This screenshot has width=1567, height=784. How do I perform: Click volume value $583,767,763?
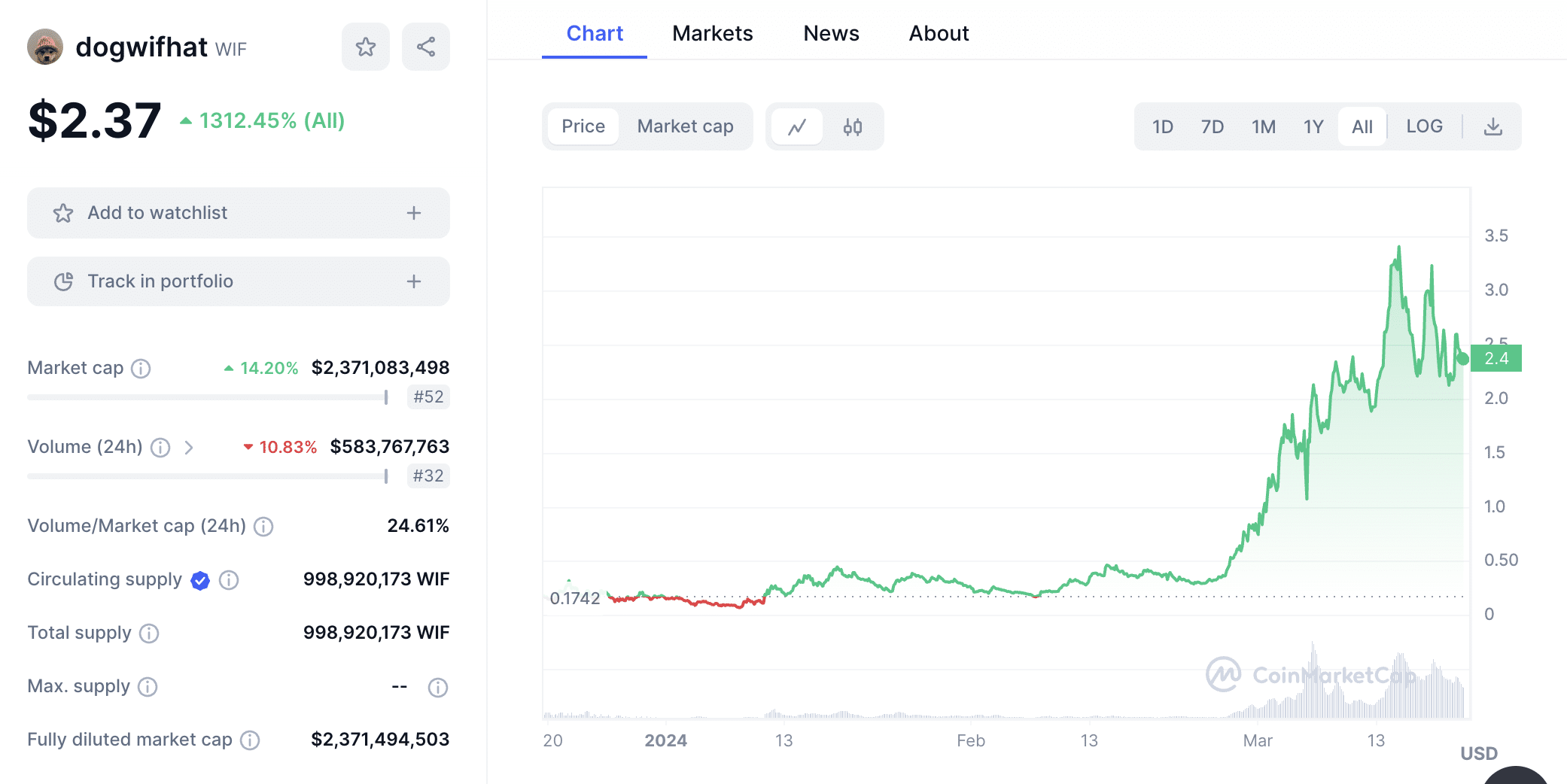(x=390, y=447)
